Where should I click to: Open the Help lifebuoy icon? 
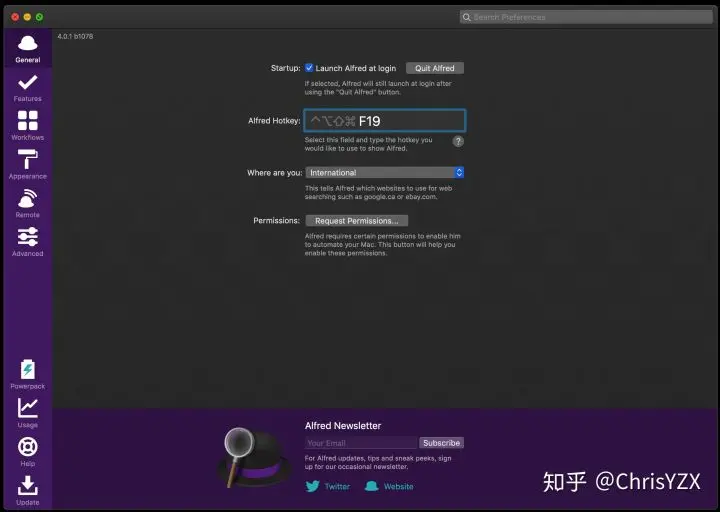click(28, 447)
